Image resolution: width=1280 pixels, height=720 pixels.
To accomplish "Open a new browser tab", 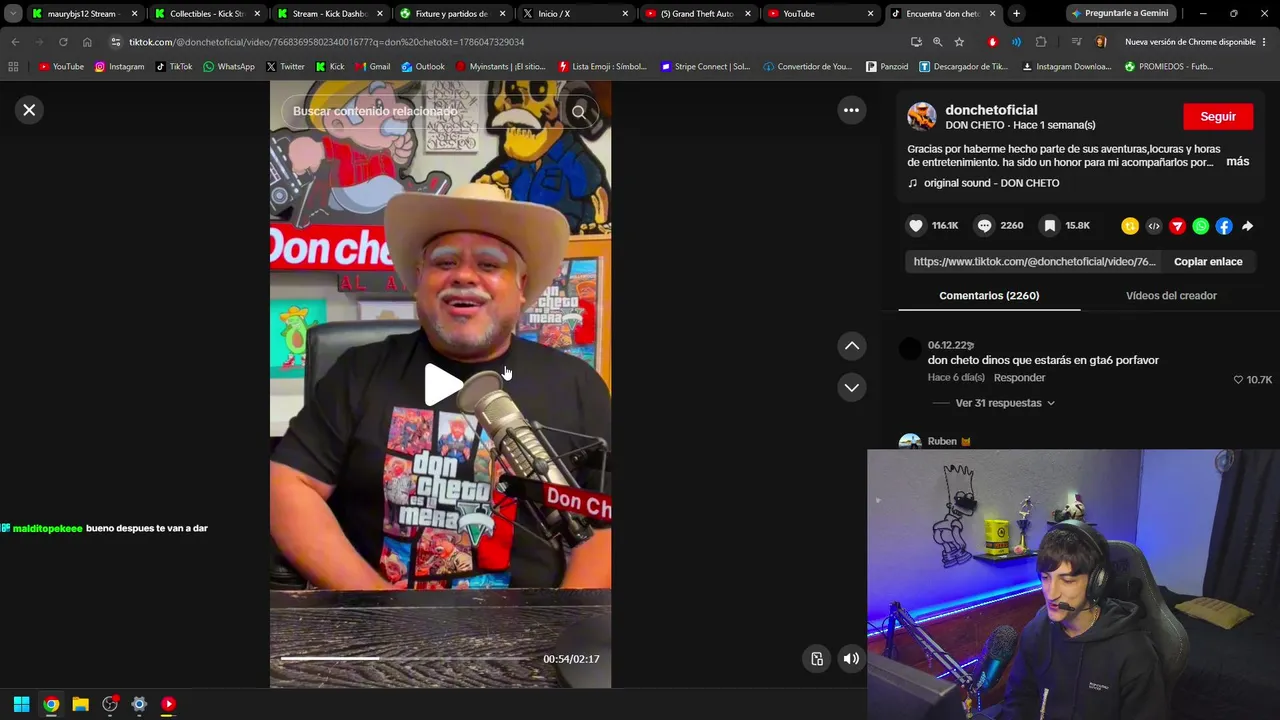I will pos(1016,14).
